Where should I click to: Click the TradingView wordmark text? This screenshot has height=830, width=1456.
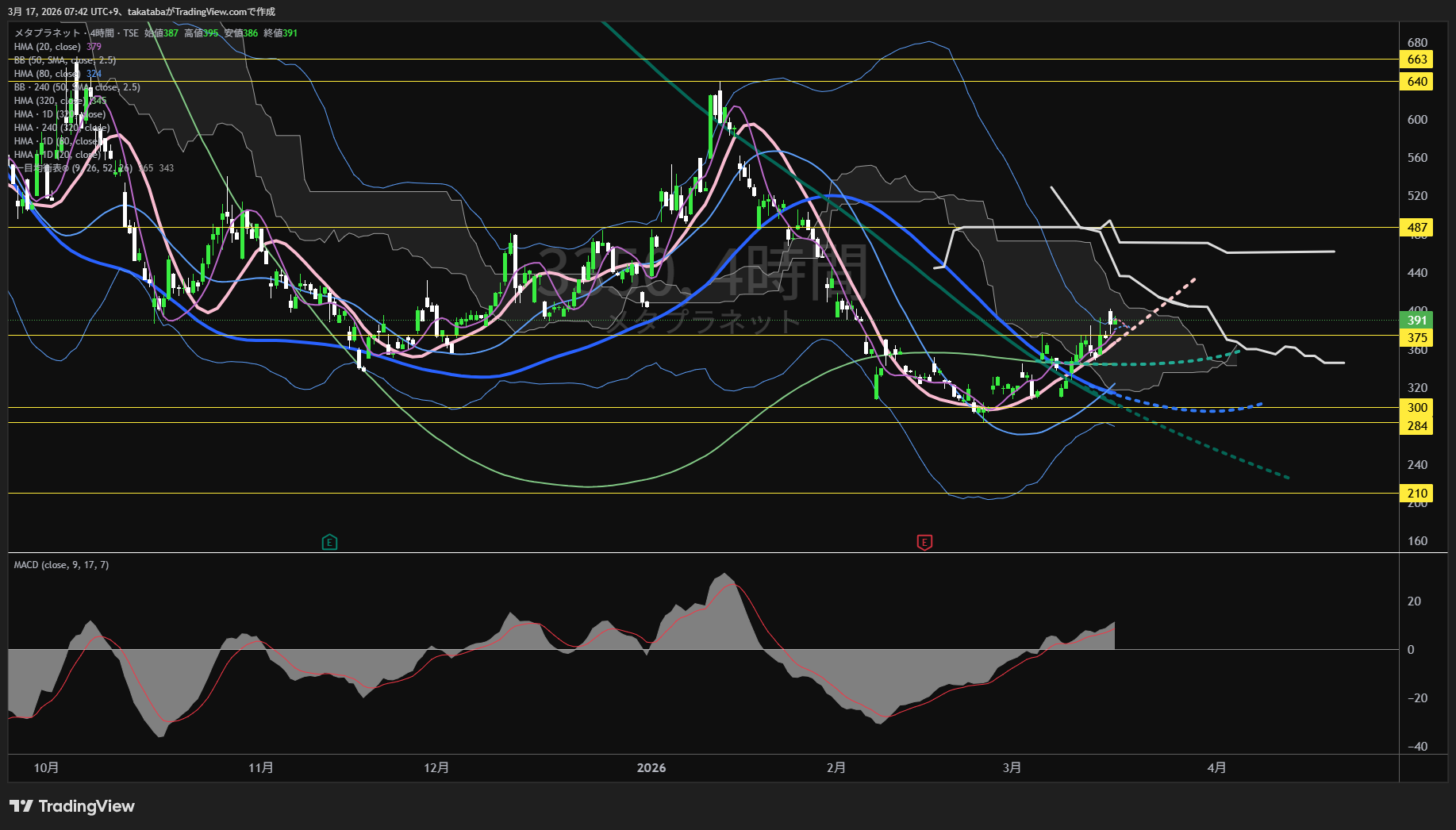[x=86, y=806]
